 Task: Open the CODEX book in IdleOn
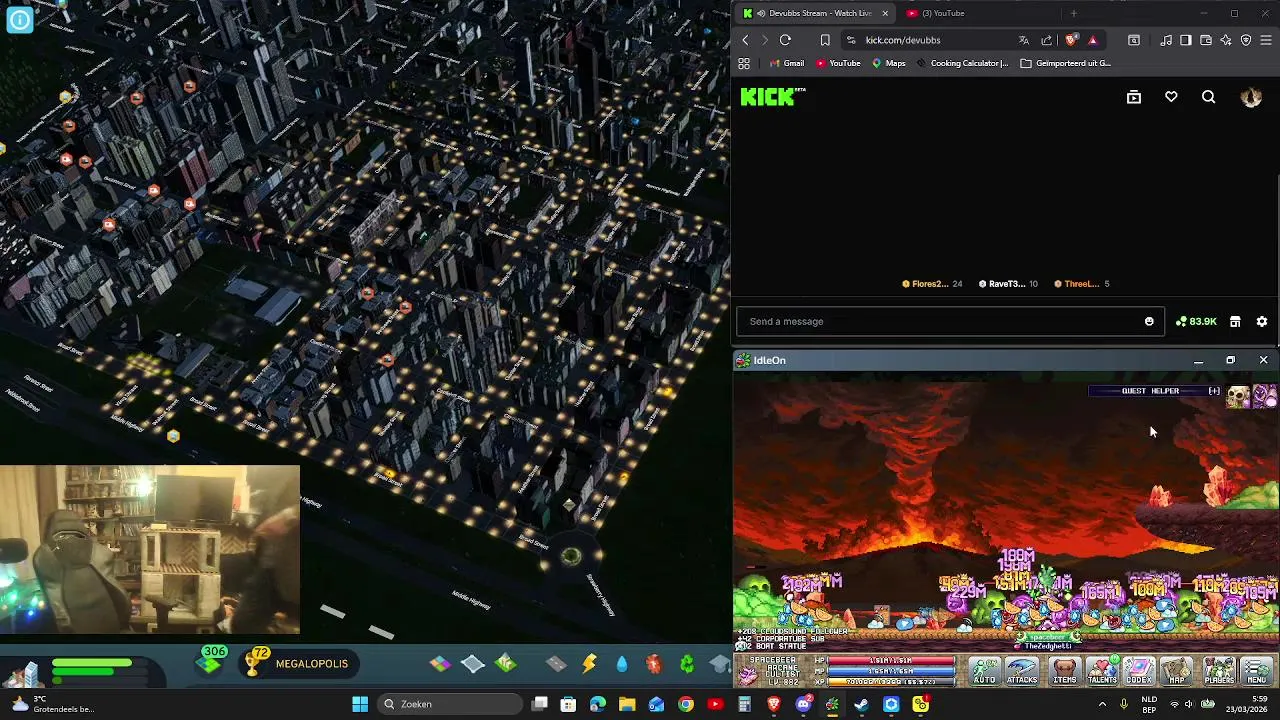pyautogui.click(x=1139, y=670)
